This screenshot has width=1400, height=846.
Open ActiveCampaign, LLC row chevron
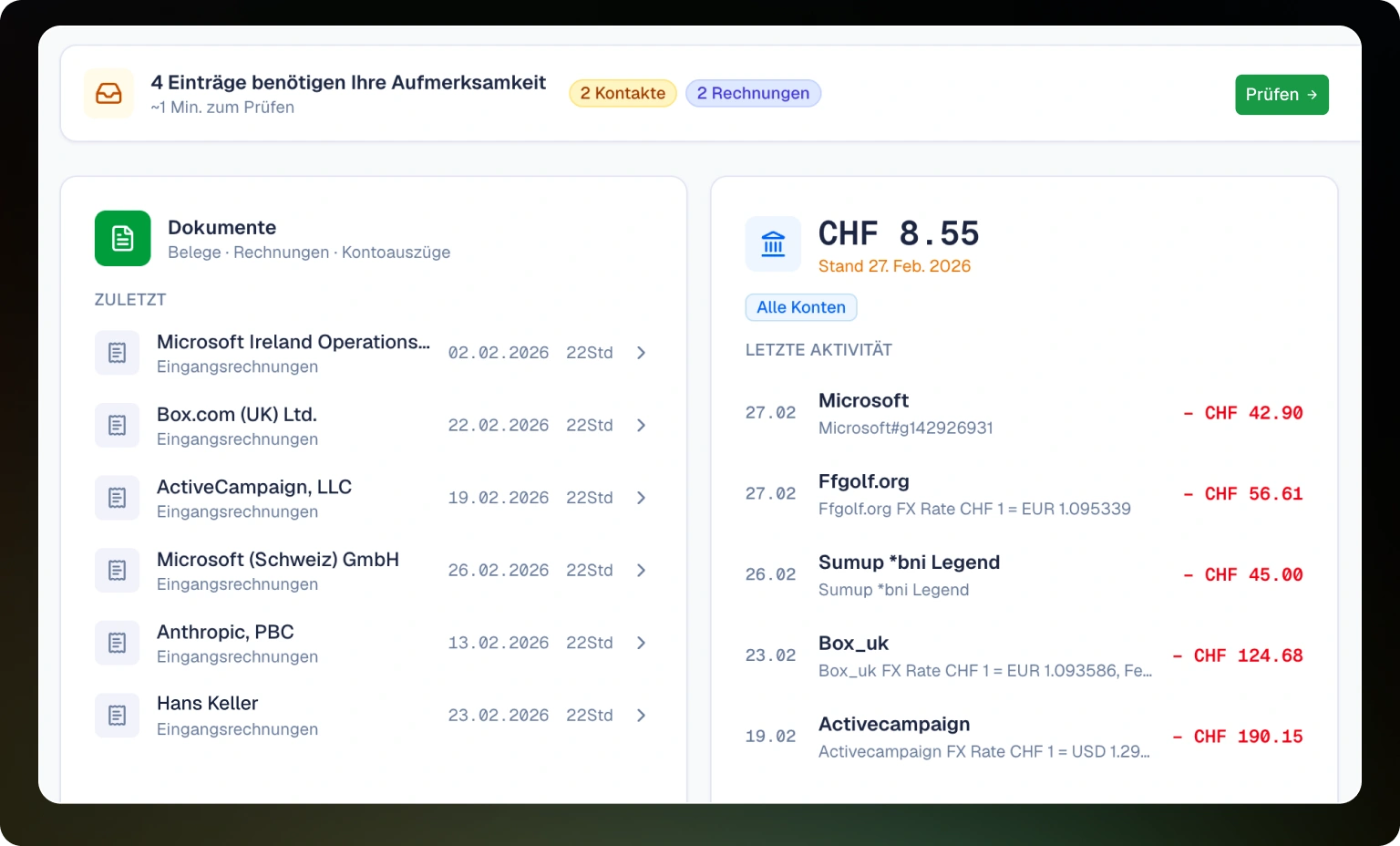(x=641, y=498)
